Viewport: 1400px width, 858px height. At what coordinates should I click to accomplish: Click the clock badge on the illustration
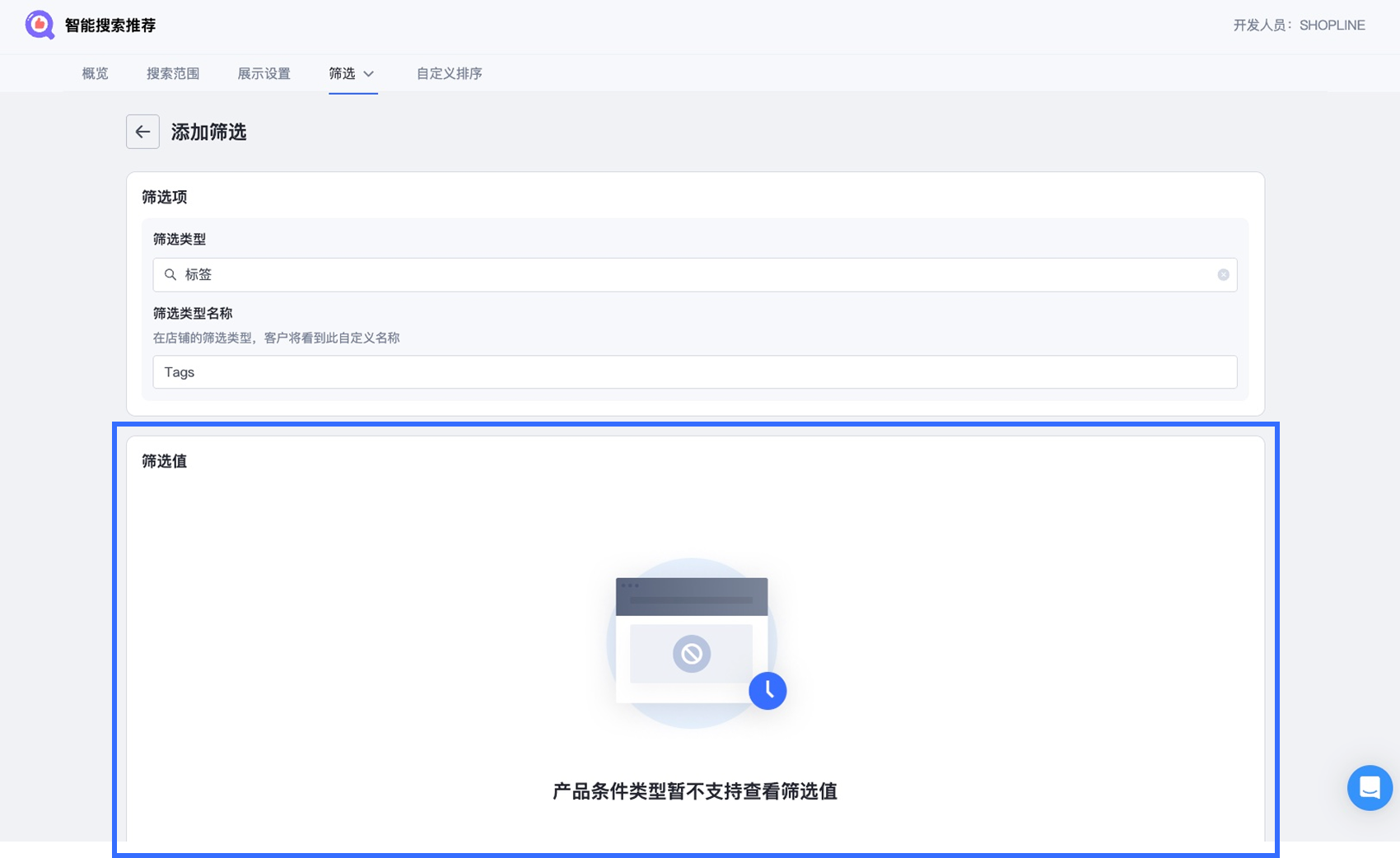tap(768, 691)
